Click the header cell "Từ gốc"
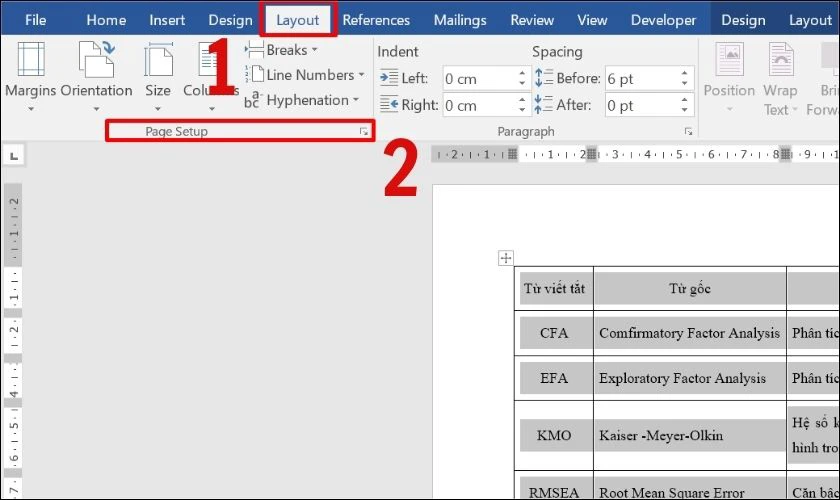Screen dimensions: 840x500 pos(690,289)
